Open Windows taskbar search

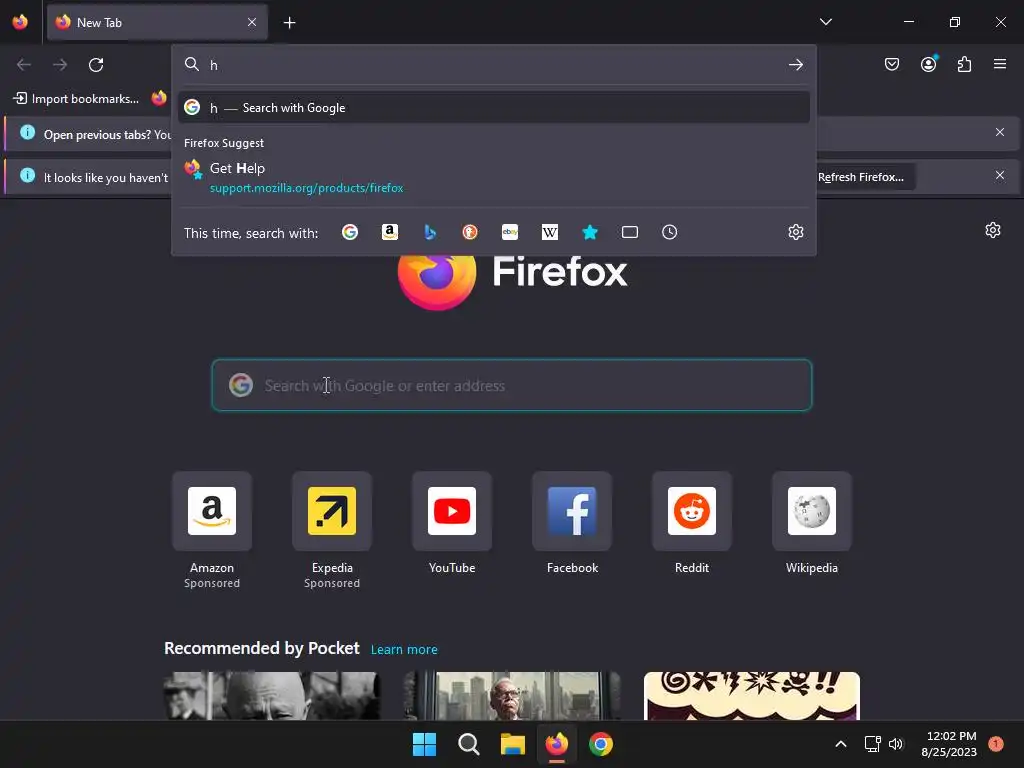pyautogui.click(x=468, y=744)
